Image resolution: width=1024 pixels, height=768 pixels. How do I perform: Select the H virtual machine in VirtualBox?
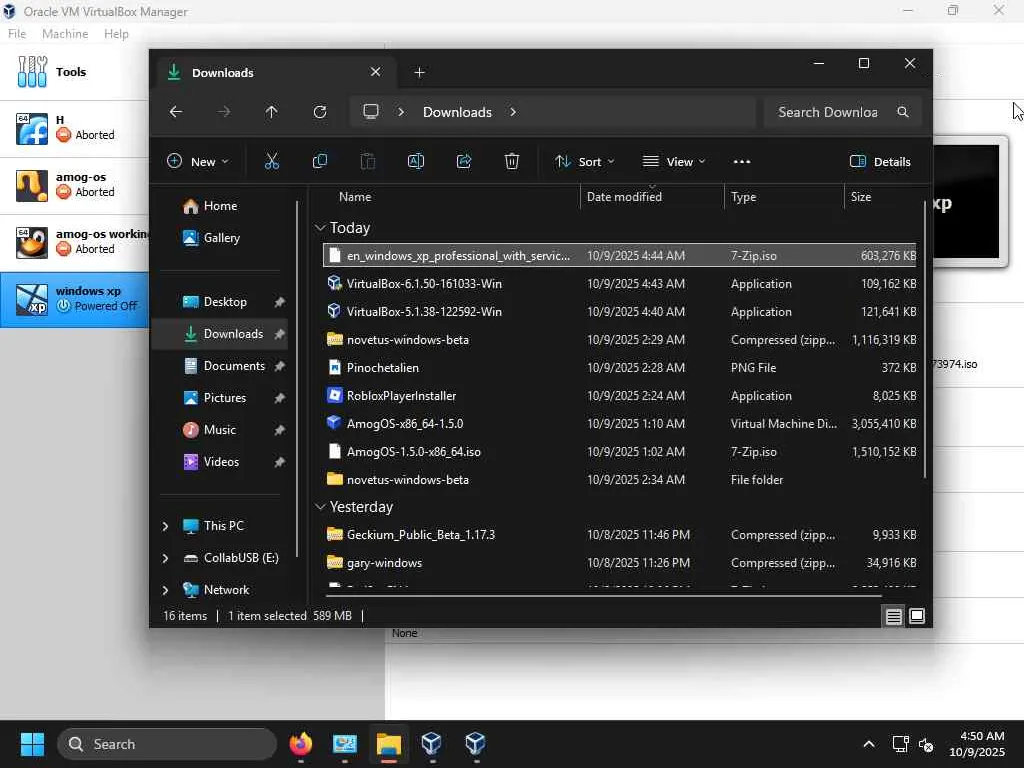pyautogui.click(x=74, y=129)
